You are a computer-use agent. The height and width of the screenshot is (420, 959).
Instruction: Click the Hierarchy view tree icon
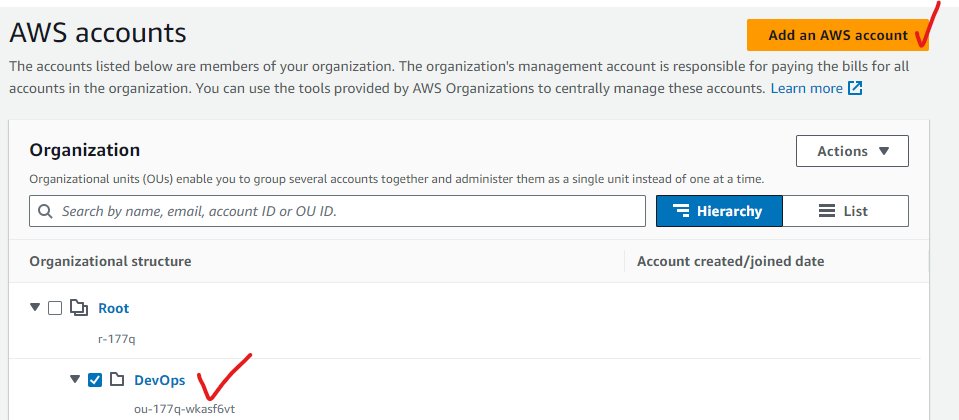coord(682,211)
